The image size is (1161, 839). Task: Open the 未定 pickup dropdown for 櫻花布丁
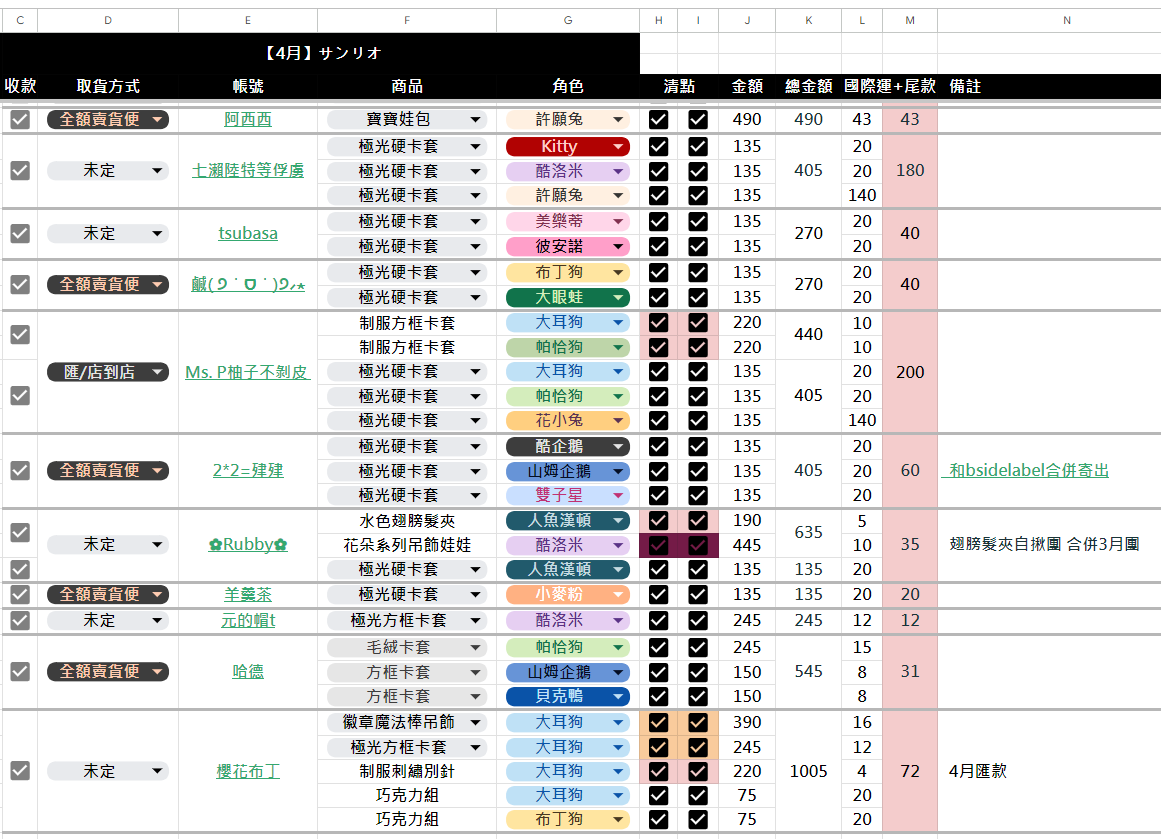click(107, 771)
